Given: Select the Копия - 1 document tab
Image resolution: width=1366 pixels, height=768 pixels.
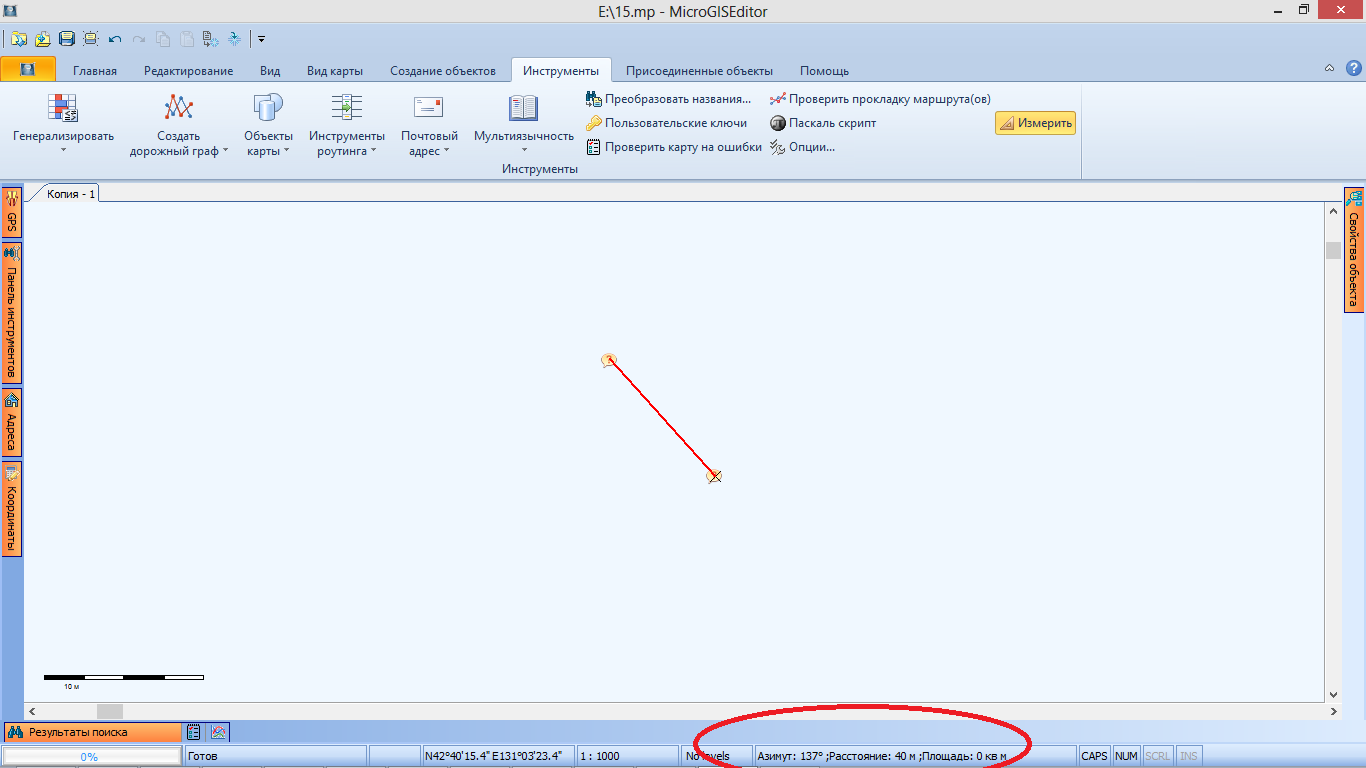Looking at the screenshot, I should 71,193.
